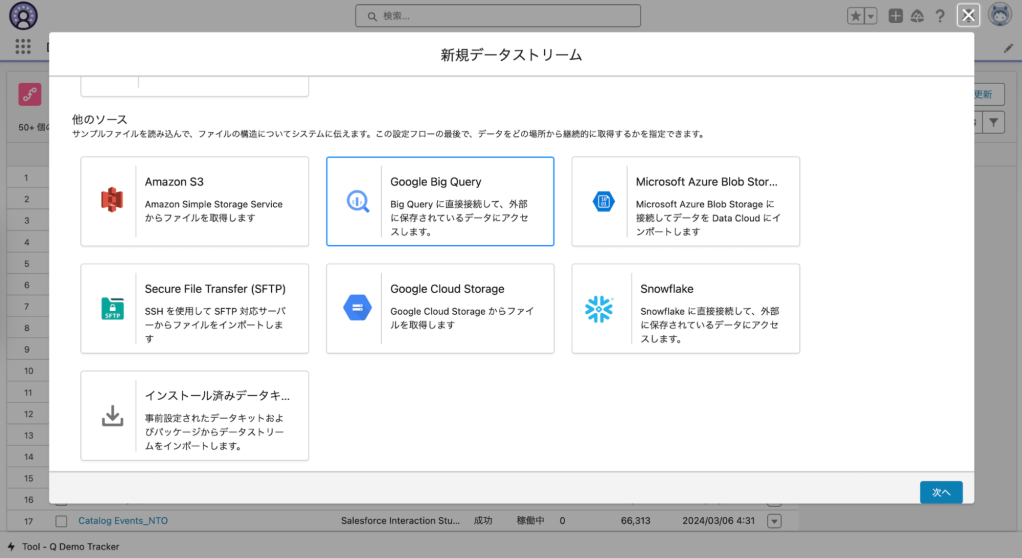This screenshot has height=559, width=1022.
Task: Expand the favorites list dropdown arrow
Action: 871,16
